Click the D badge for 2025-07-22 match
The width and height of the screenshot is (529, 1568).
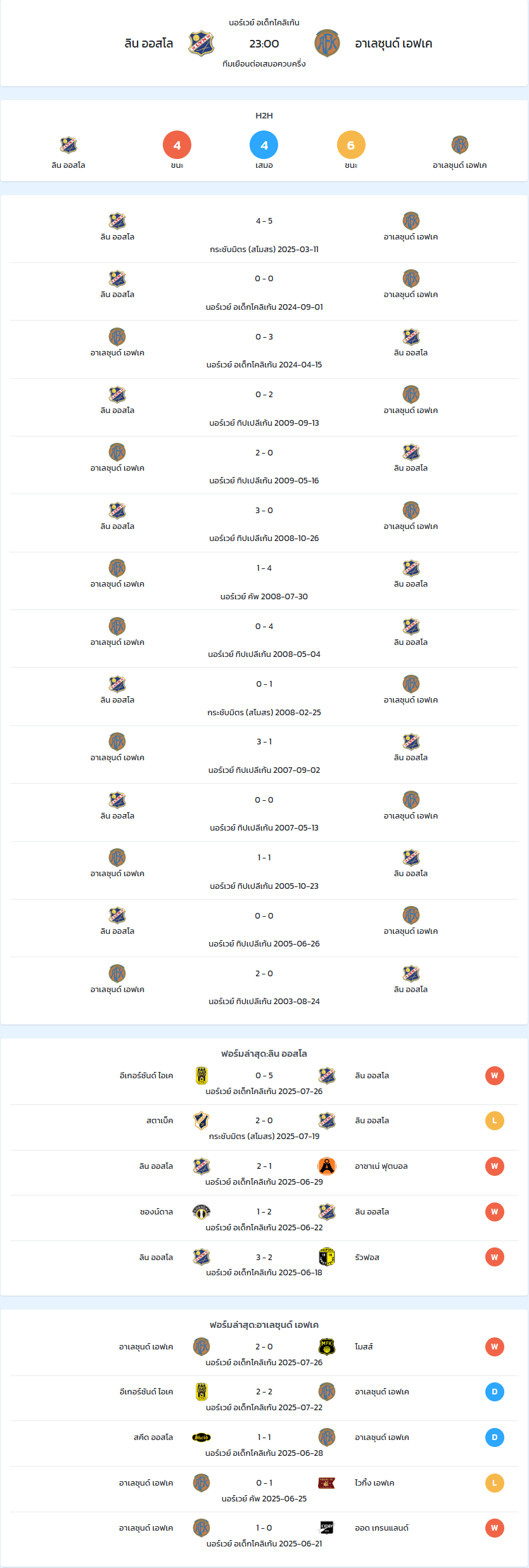[x=495, y=1392]
